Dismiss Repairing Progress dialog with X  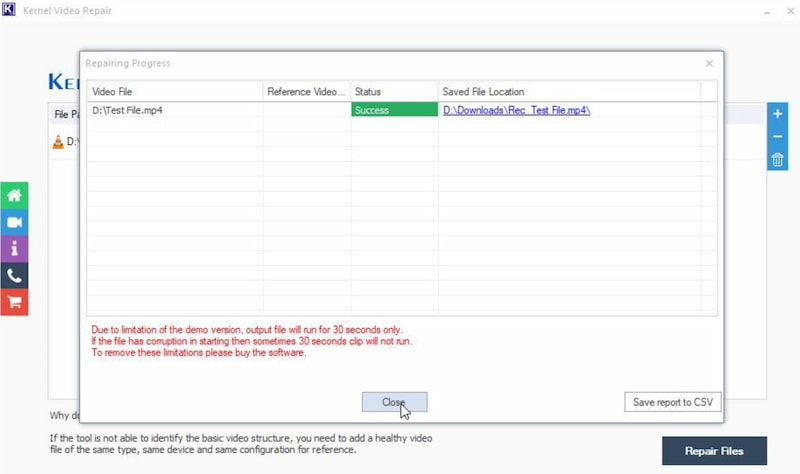tap(709, 63)
